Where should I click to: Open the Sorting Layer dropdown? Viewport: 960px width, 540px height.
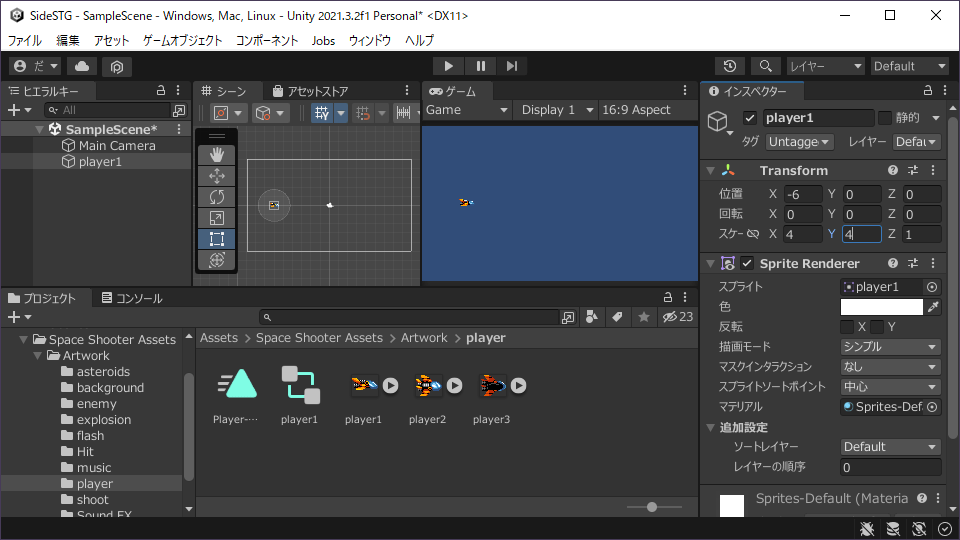click(890, 447)
